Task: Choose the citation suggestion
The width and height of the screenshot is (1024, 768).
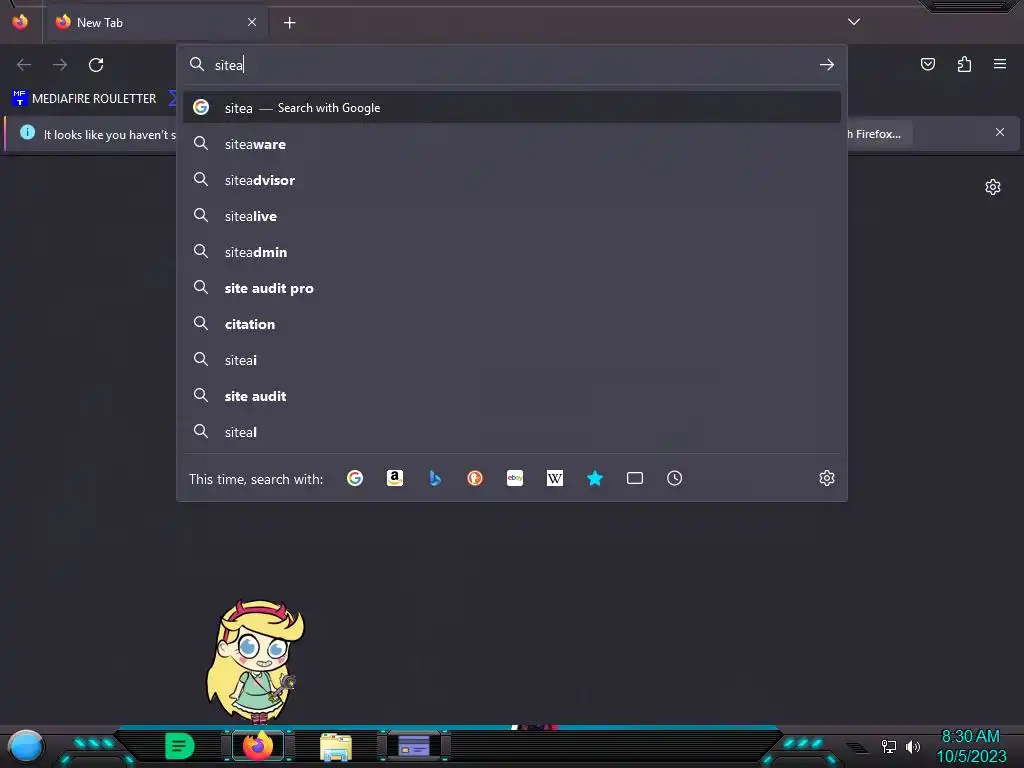Action: point(512,324)
